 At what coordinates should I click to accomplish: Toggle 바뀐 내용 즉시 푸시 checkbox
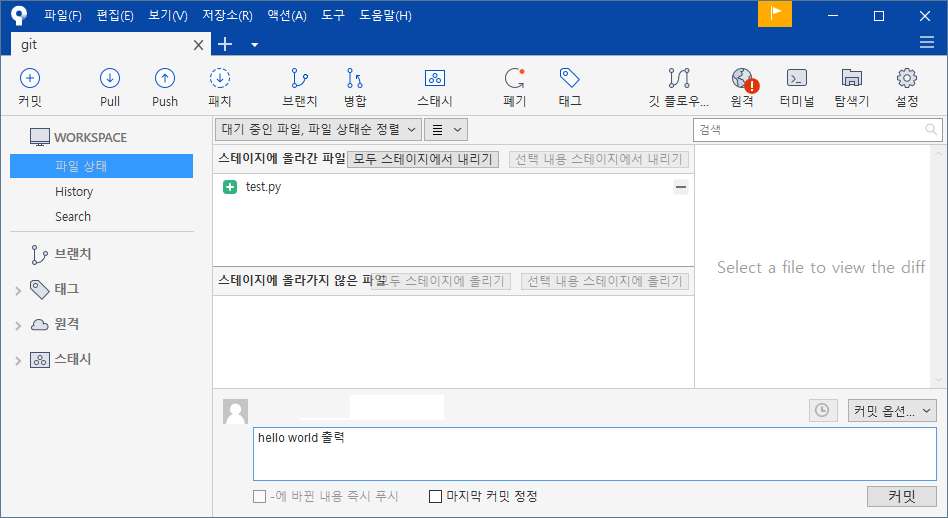click(259, 496)
